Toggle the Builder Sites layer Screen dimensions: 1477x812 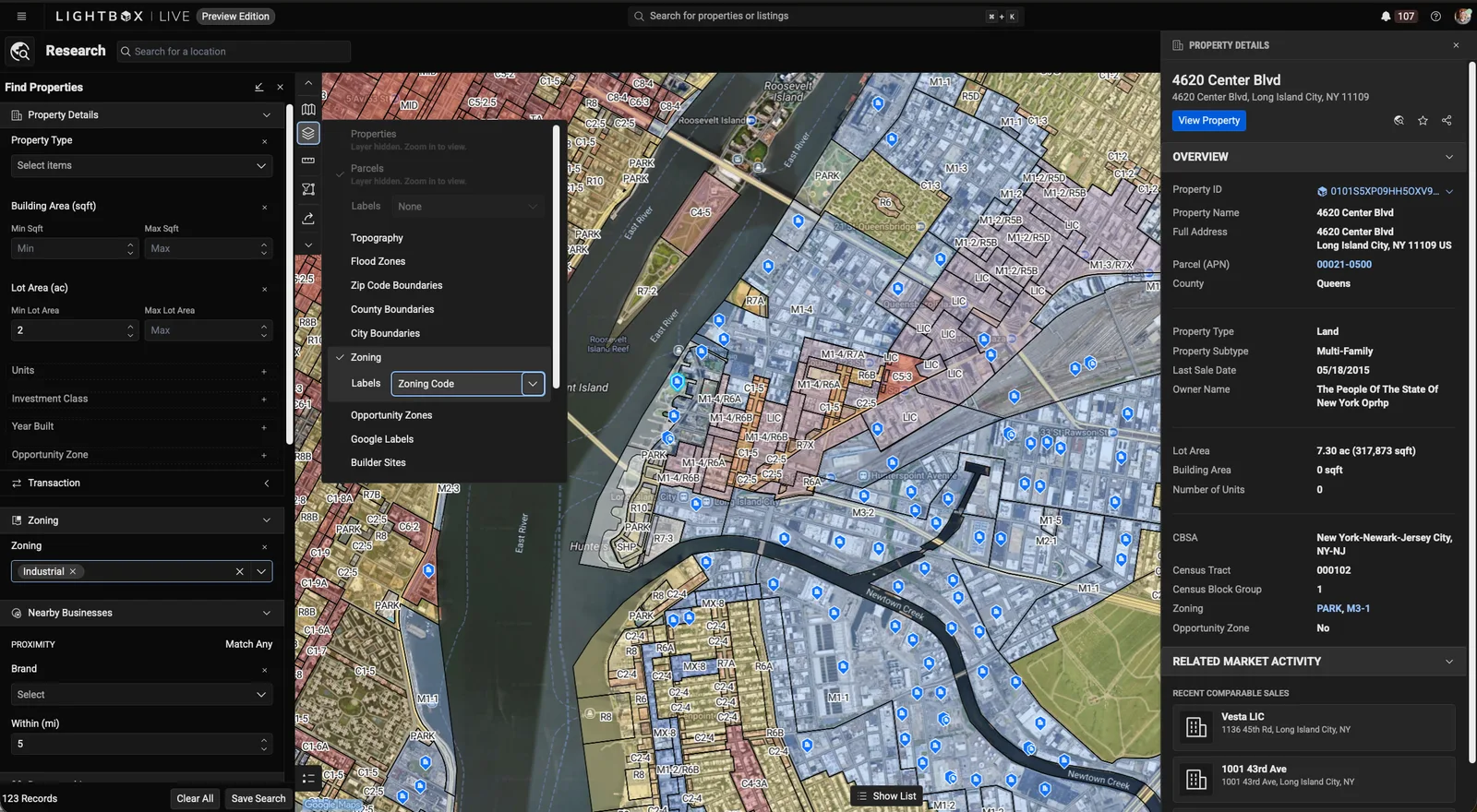(x=378, y=462)
